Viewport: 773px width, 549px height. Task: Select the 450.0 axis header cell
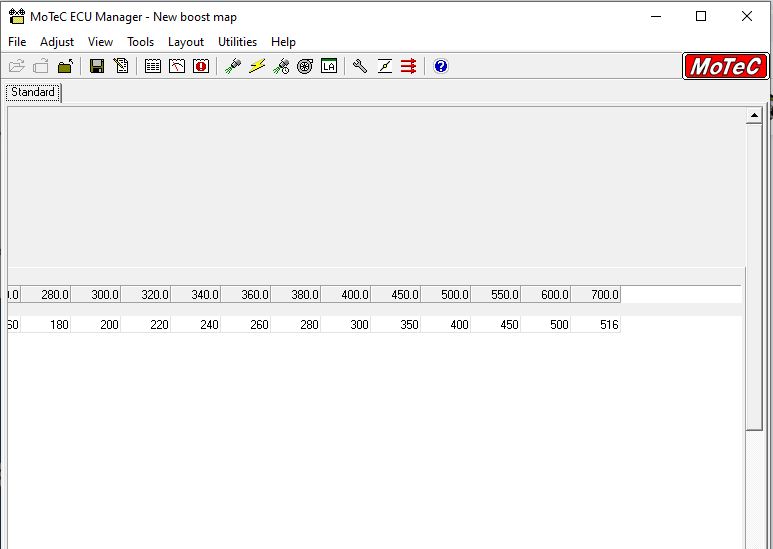(396, 295)
